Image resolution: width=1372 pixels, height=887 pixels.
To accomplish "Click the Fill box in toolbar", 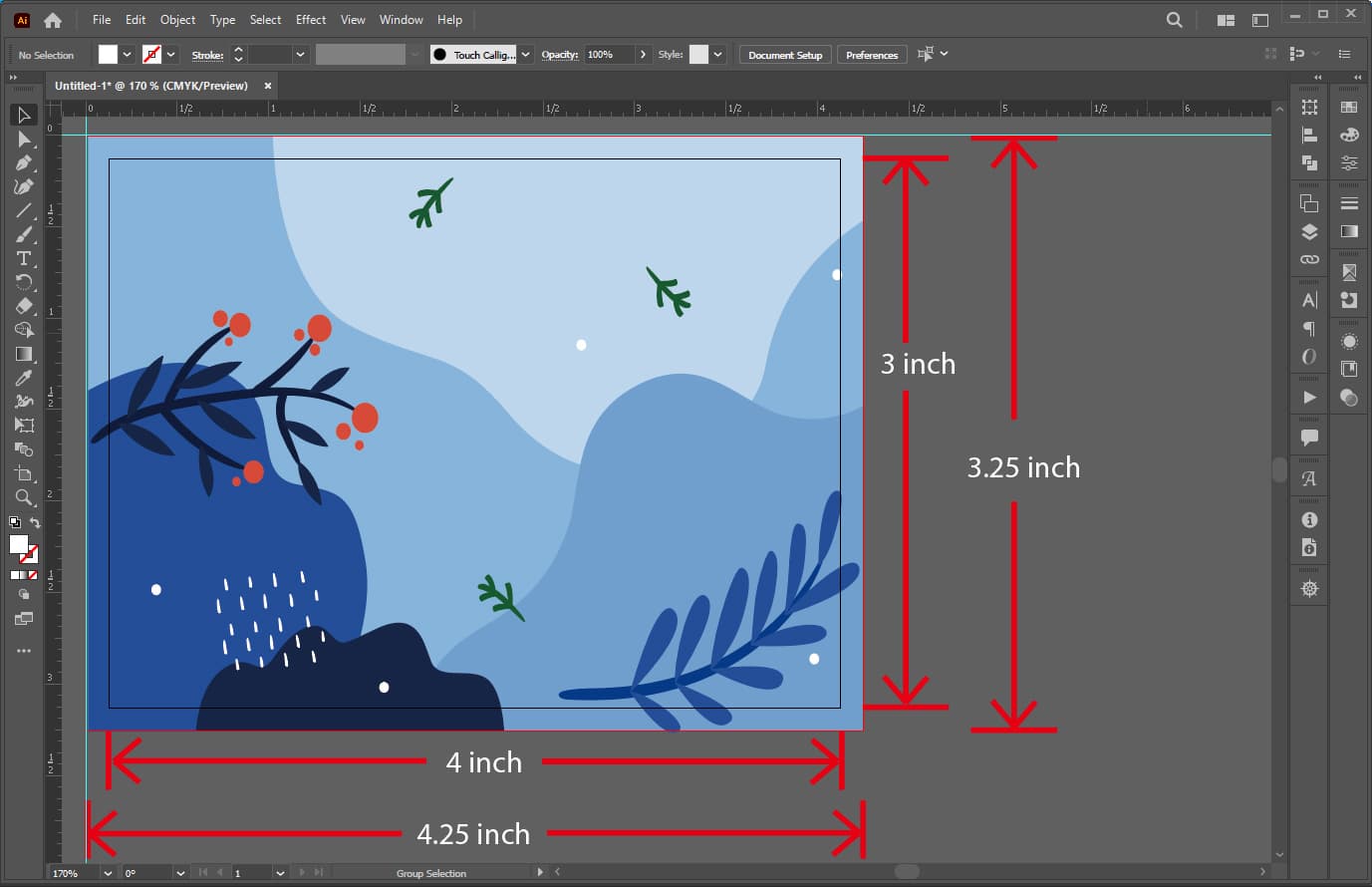I will (x=19, y=544).
